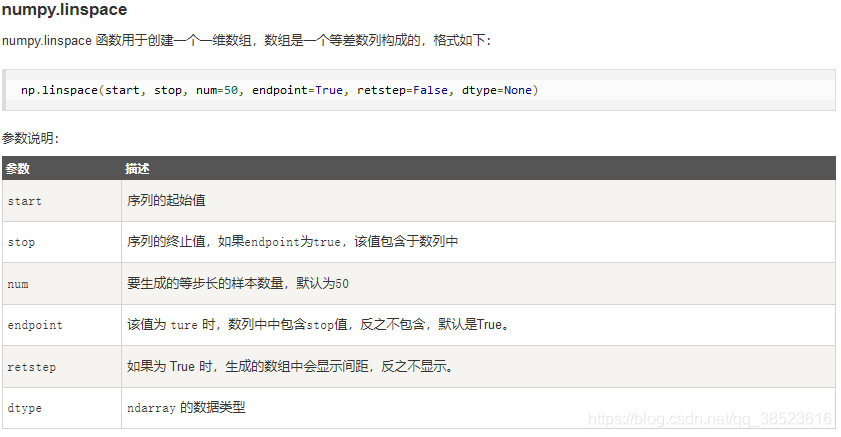Screen dimensions: 841x437
Task: Click endpoint=True in the code snippet
Action: [x=297, y=90]
